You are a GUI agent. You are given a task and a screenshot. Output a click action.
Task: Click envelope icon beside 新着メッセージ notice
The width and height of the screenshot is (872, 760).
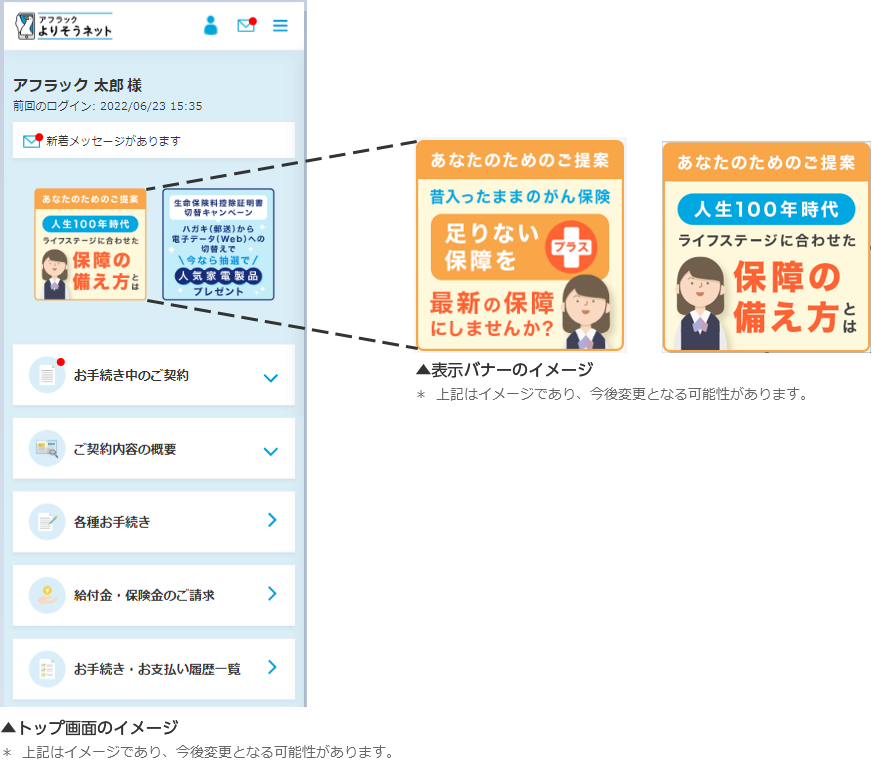click(x=31, y=142)
